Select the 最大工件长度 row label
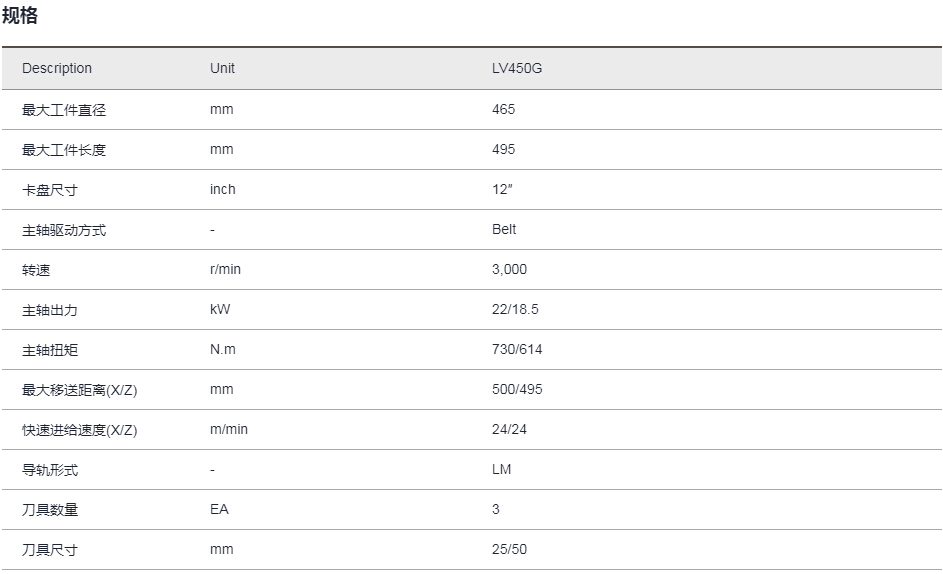The height and width of the screenshot is (574, 943). click(x=64, y=149)
